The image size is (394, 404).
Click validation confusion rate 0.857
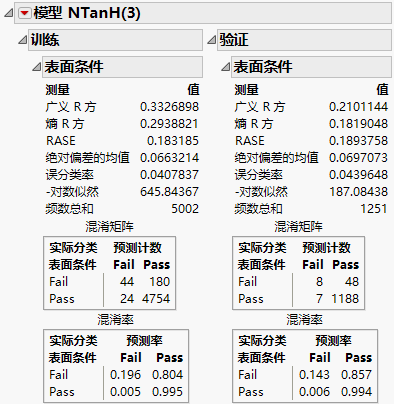(x=357, y=375)
